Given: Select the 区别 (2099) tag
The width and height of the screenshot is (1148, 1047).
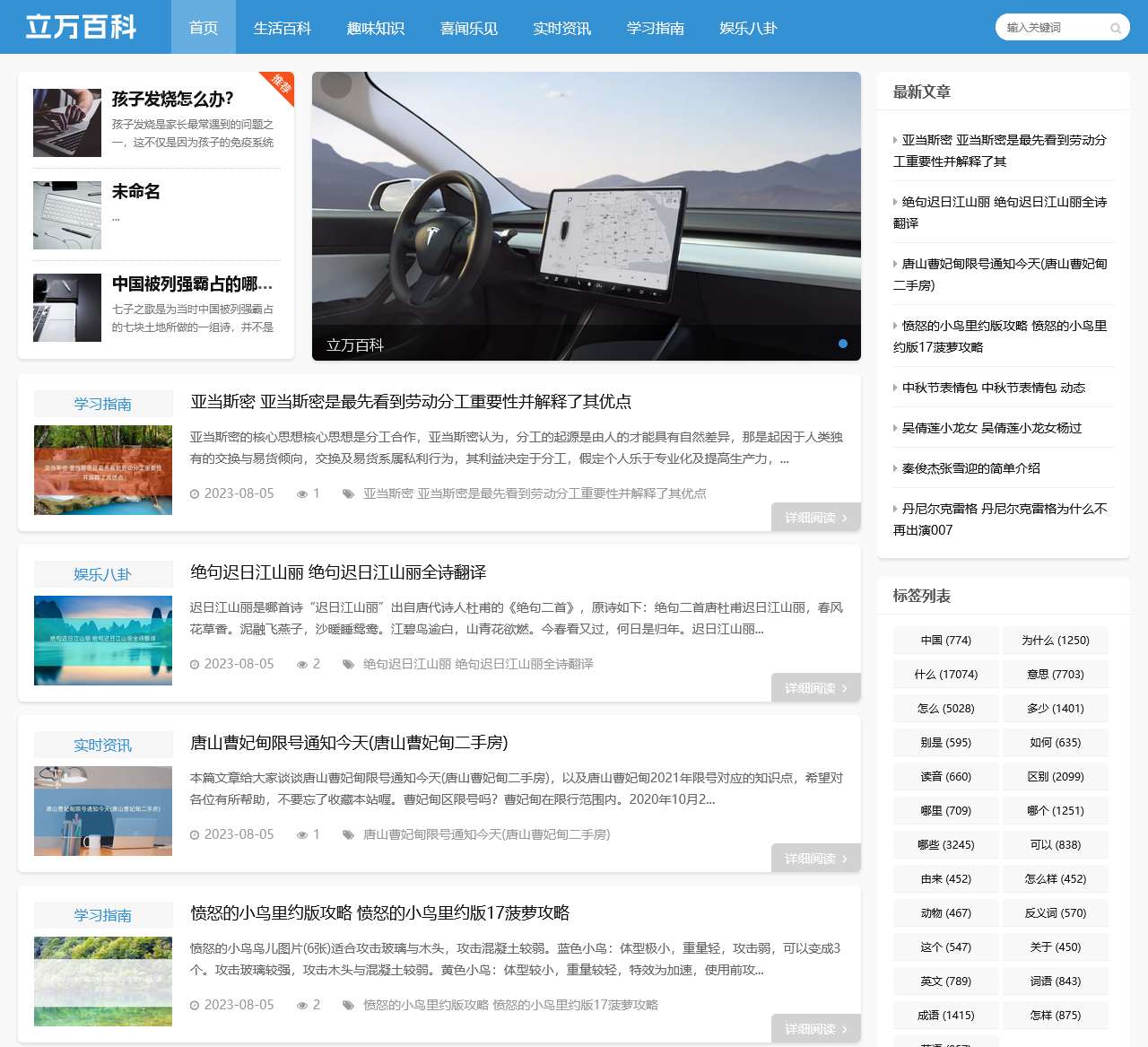Looking at the screenshot, I should [1056, 777].
